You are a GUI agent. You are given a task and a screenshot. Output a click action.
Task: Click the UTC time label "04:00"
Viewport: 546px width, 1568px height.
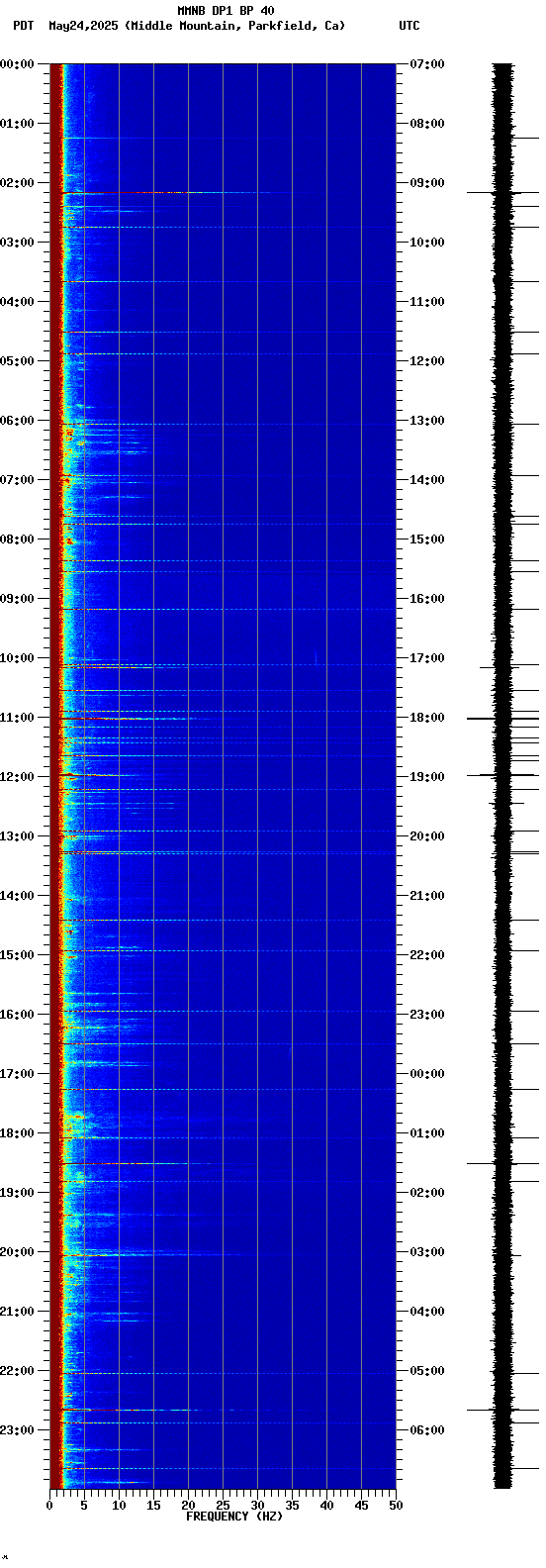(x=427, y=1312)
